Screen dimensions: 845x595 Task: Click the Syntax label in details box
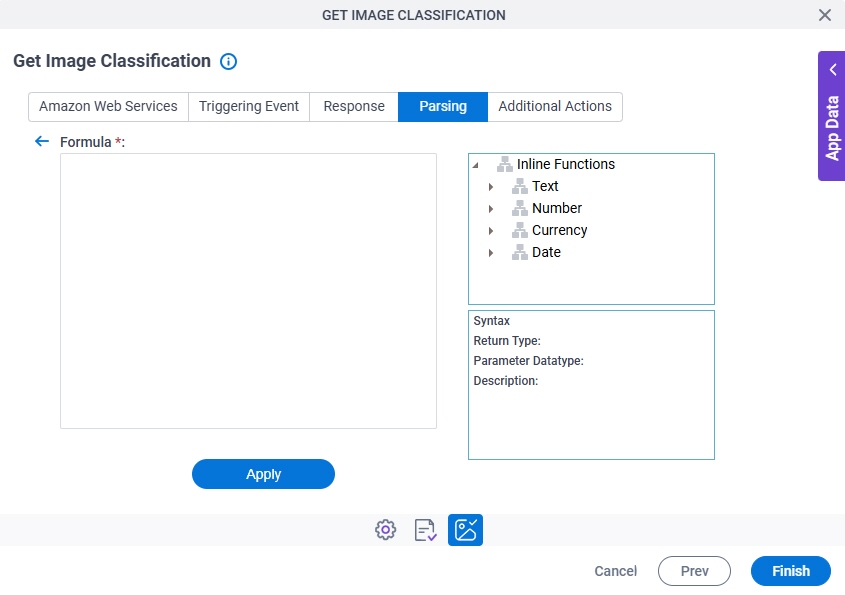(x=491, y=321)
